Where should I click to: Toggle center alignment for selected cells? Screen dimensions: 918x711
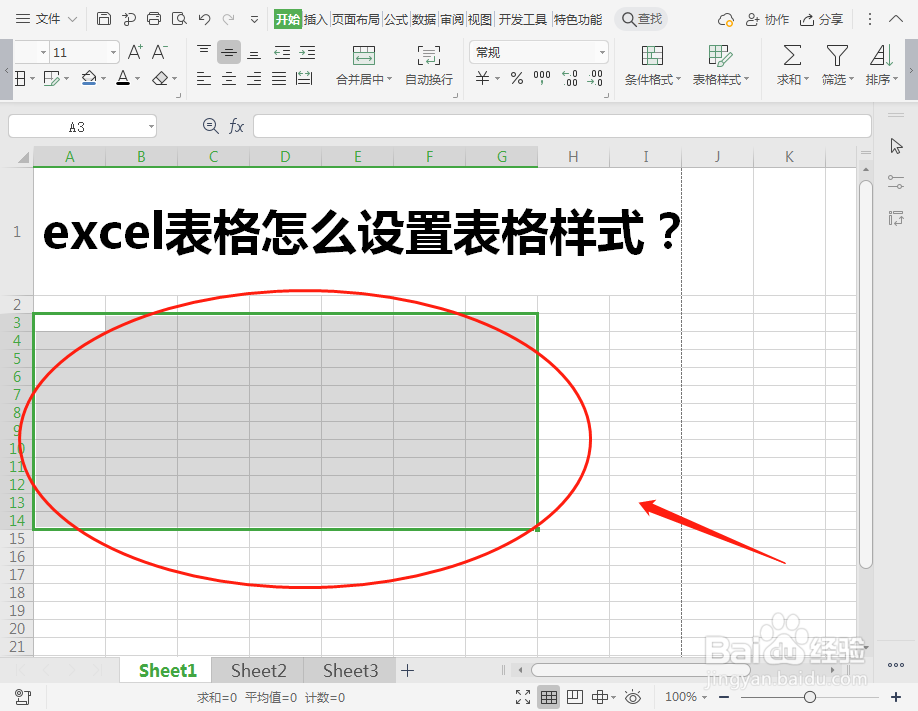[x=227, y=77]
